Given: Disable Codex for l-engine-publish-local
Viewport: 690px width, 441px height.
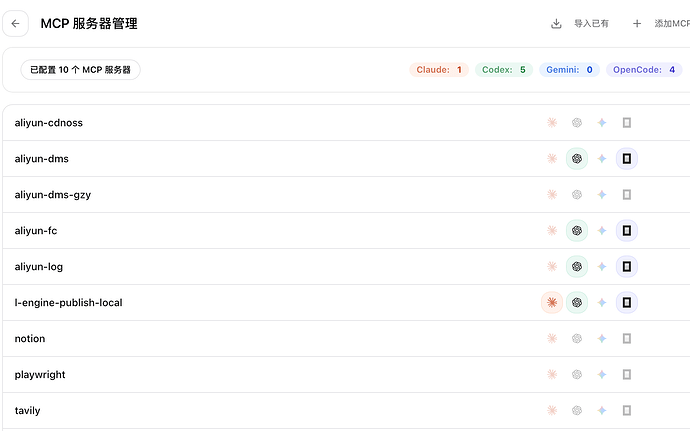Looking at the screenshot, I should 577,303.
